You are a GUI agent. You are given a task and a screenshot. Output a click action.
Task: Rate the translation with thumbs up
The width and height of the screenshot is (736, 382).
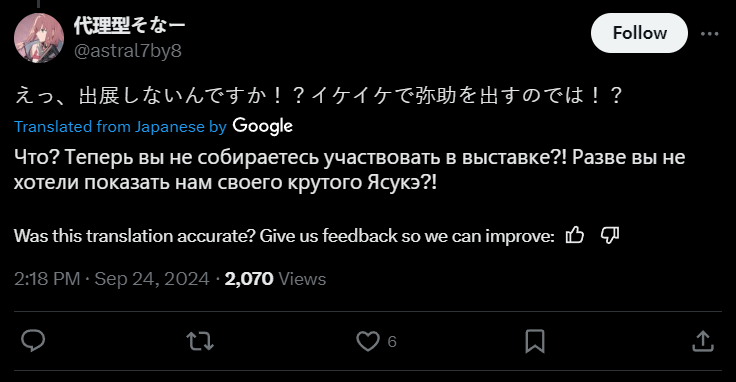coord(575,235)
